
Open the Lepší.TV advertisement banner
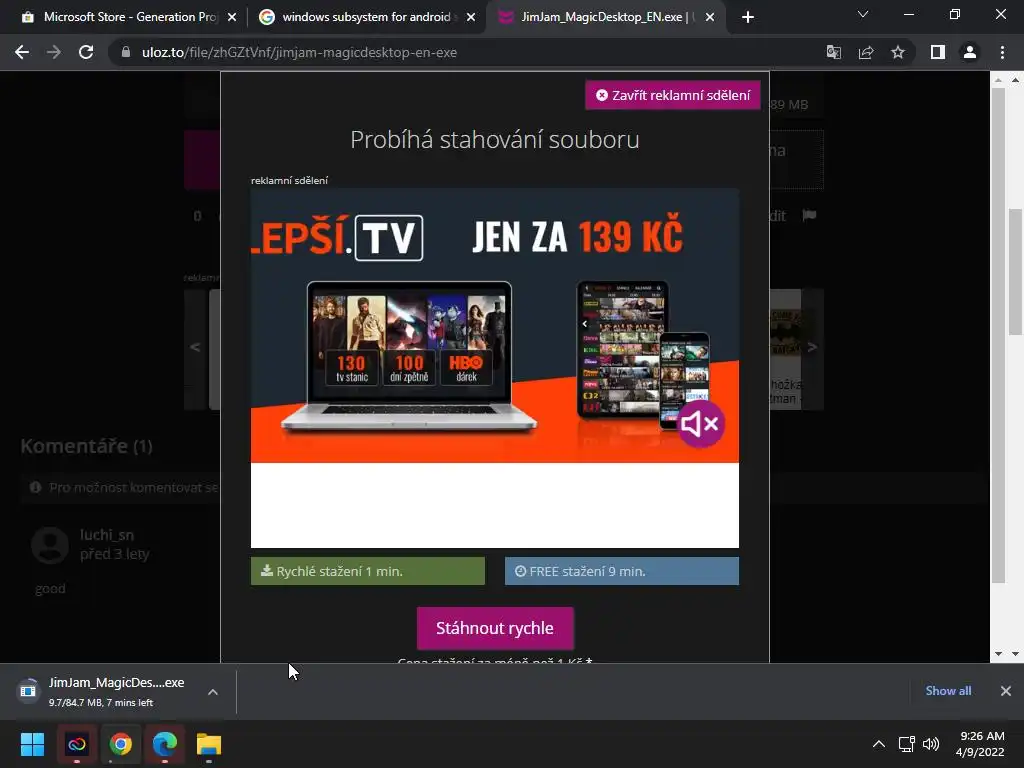click(494, 325)
